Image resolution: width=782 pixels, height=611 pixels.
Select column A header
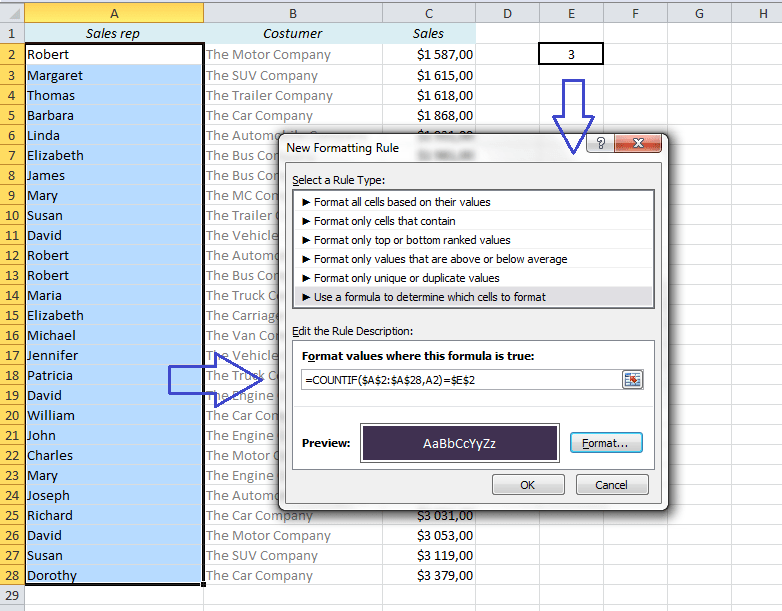coord(114,13)
